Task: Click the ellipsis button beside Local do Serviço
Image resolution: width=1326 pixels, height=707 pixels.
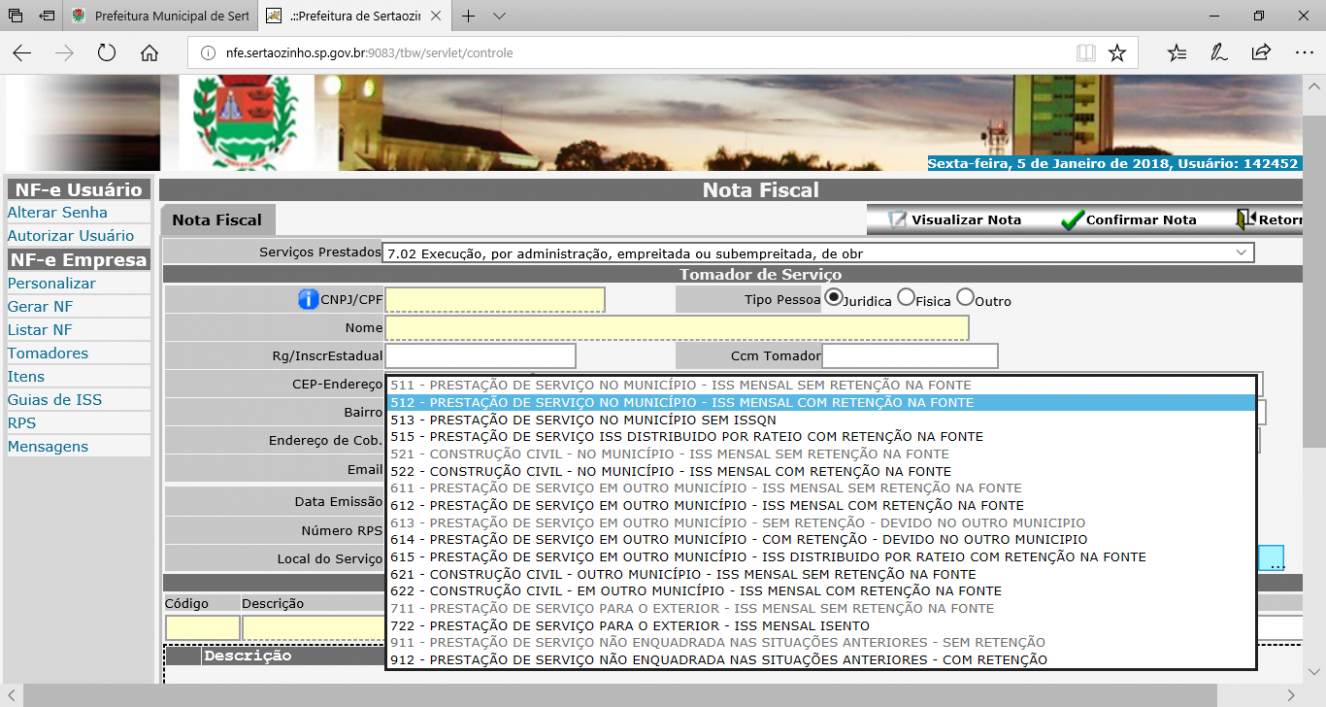Action: click(x=1271, y=558)
